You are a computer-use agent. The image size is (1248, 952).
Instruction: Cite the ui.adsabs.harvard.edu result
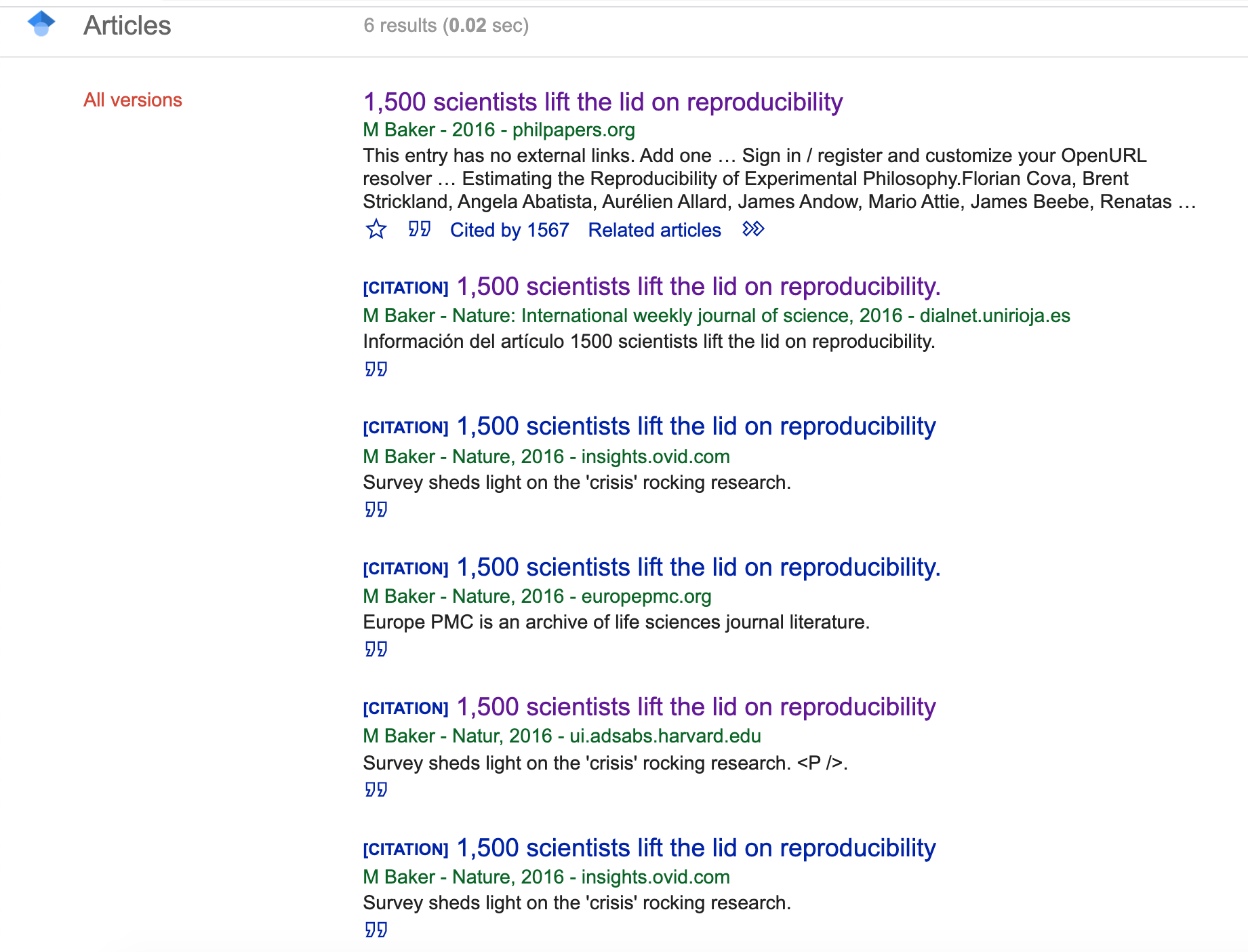click(x=376, y=789)
